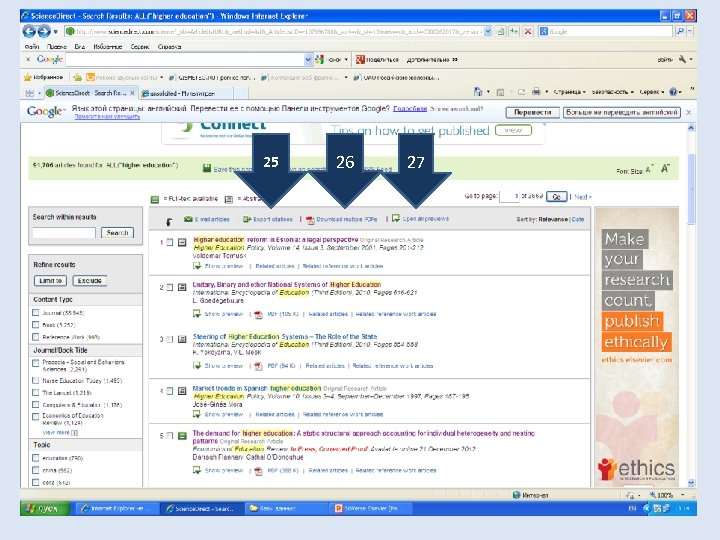Open the Google Toolbar search box dropdown
The width and height of the screenshot is (720, 540).
tap(308, 59)
